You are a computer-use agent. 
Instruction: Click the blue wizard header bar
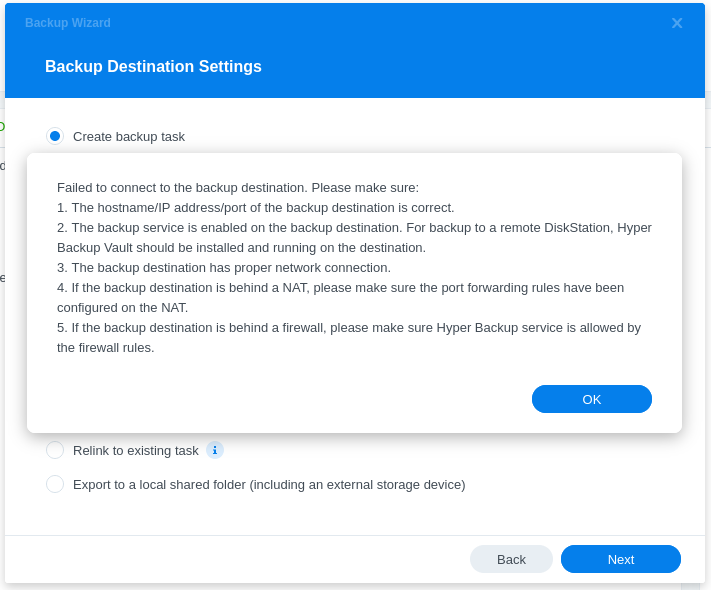450,67
